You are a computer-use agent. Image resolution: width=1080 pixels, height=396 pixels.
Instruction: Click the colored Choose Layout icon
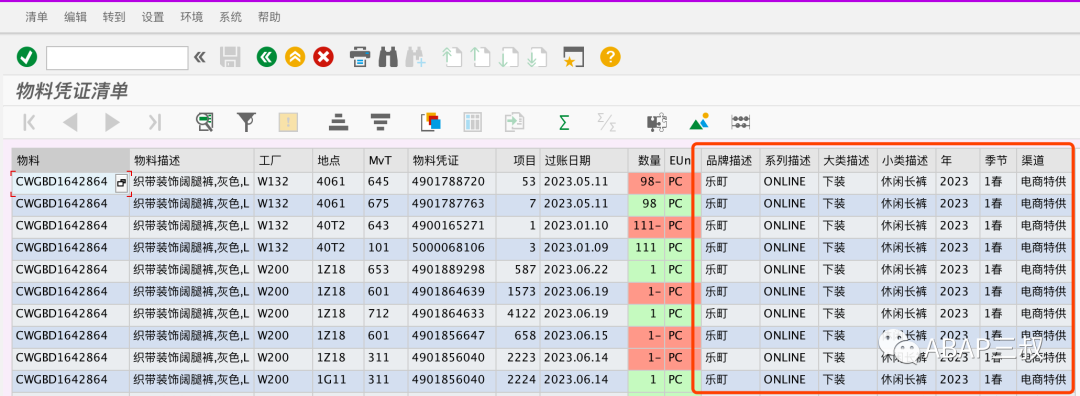click(430, 123)
